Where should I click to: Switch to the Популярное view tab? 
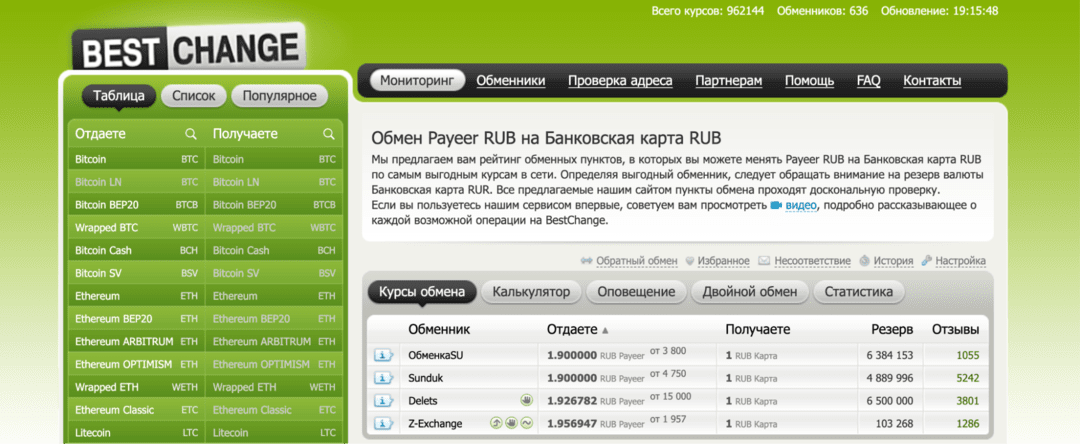click(280, 96)
